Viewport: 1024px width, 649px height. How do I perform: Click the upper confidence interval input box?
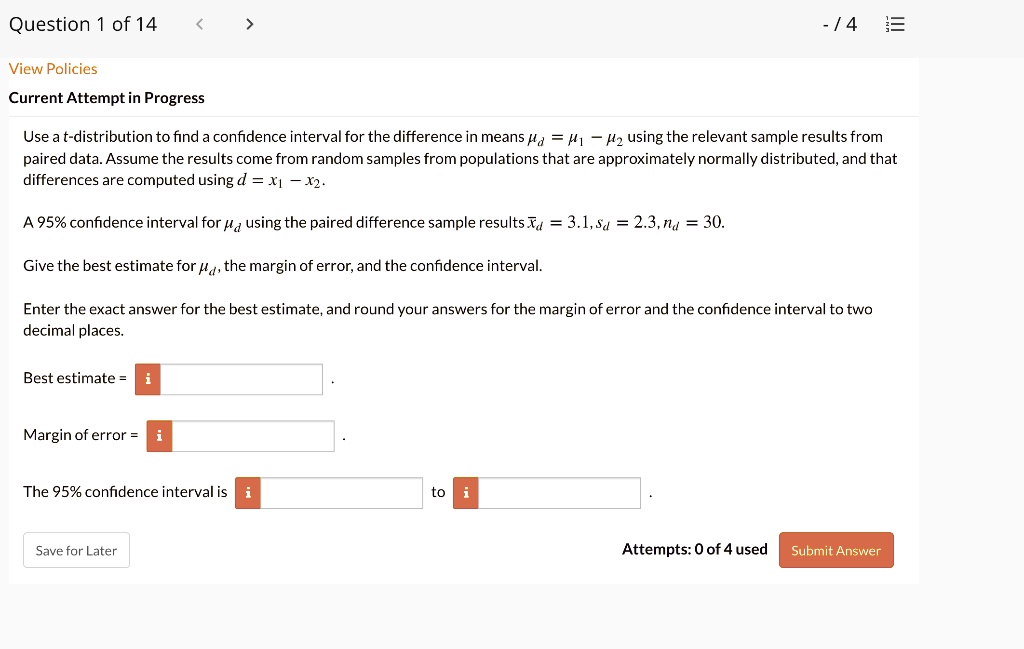click(558, 492)
